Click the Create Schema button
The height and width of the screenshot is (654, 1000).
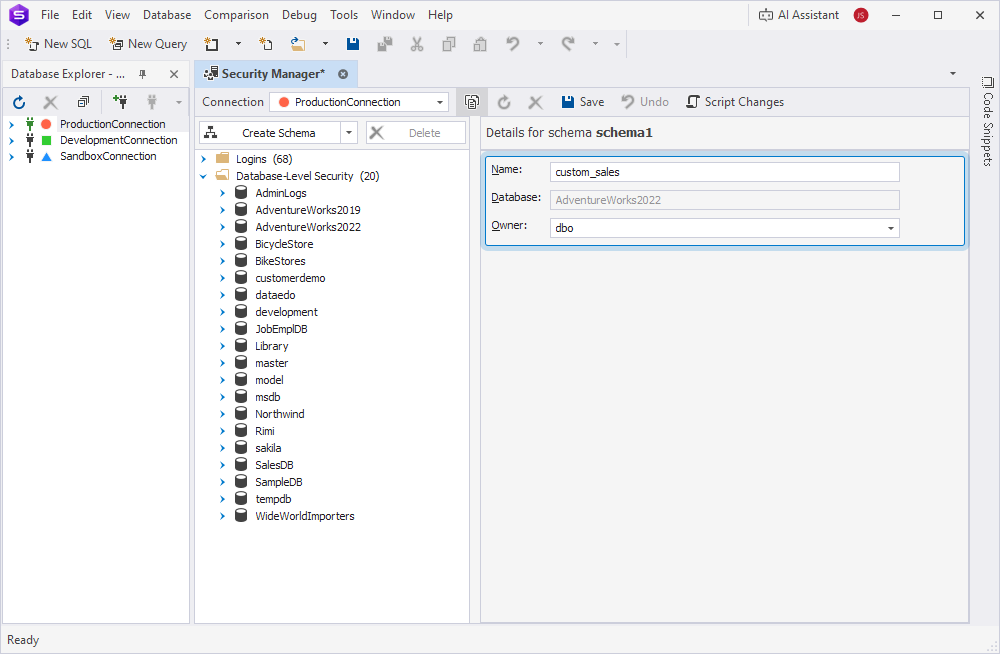pos(278,132)
